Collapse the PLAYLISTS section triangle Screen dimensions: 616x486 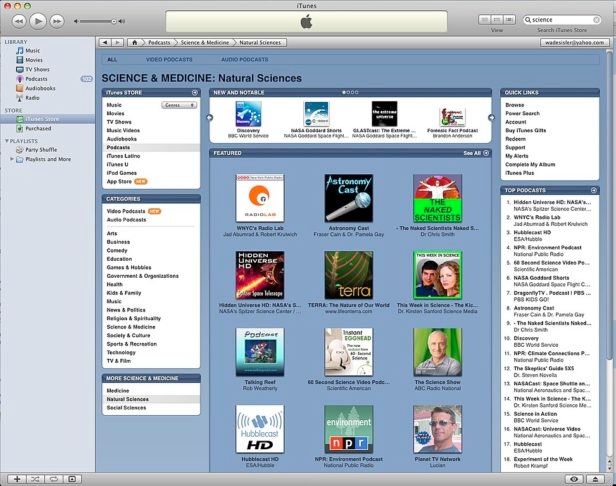point(6,141)
